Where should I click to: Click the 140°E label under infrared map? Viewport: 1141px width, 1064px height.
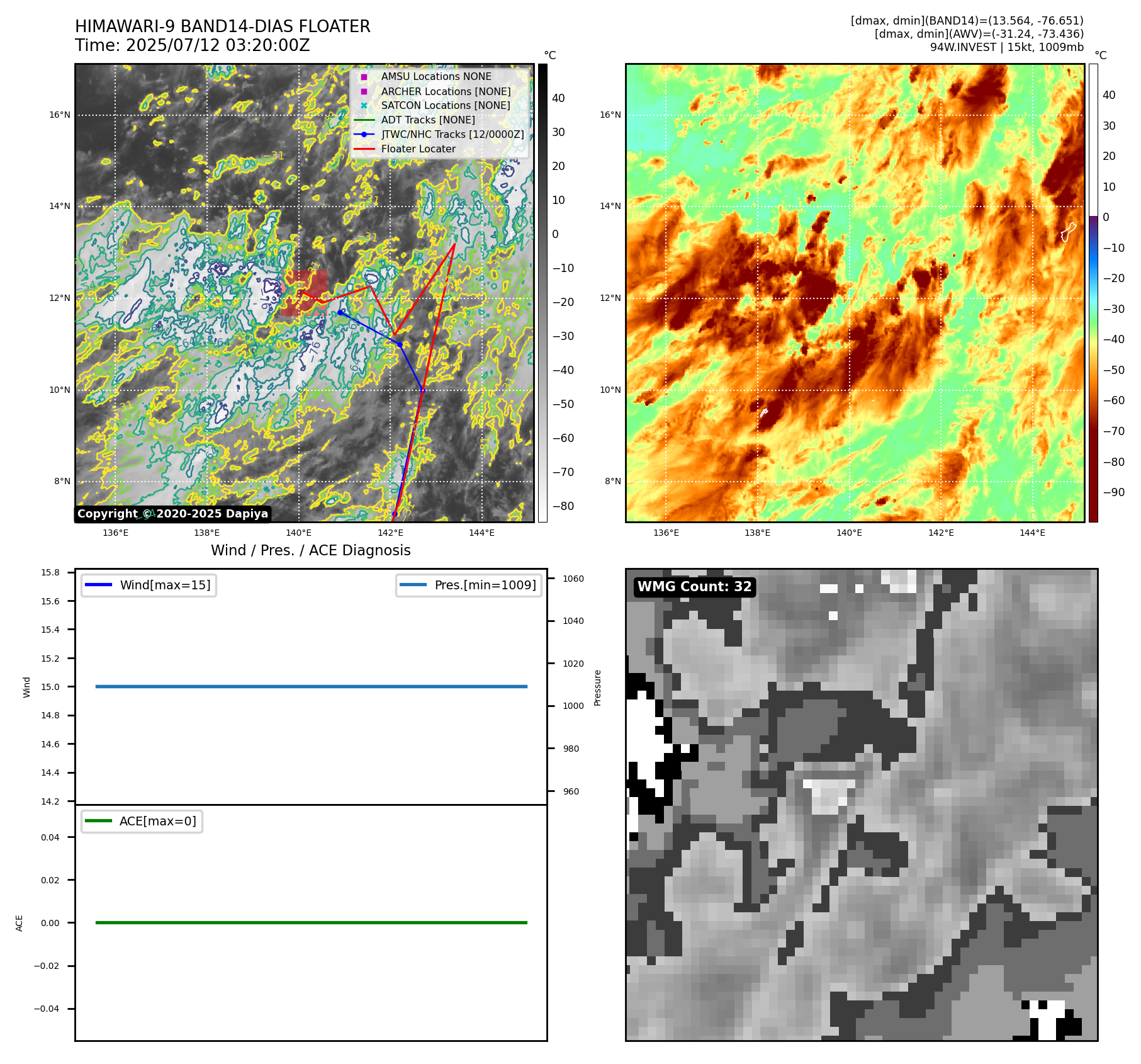(x=298, y=533)
